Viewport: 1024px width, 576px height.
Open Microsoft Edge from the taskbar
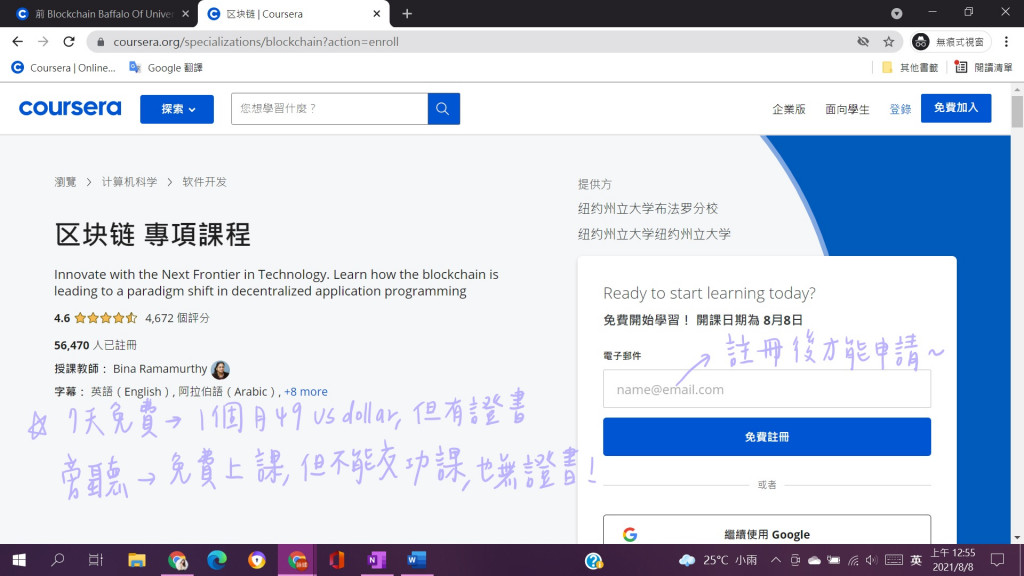(x=217, y=560)
